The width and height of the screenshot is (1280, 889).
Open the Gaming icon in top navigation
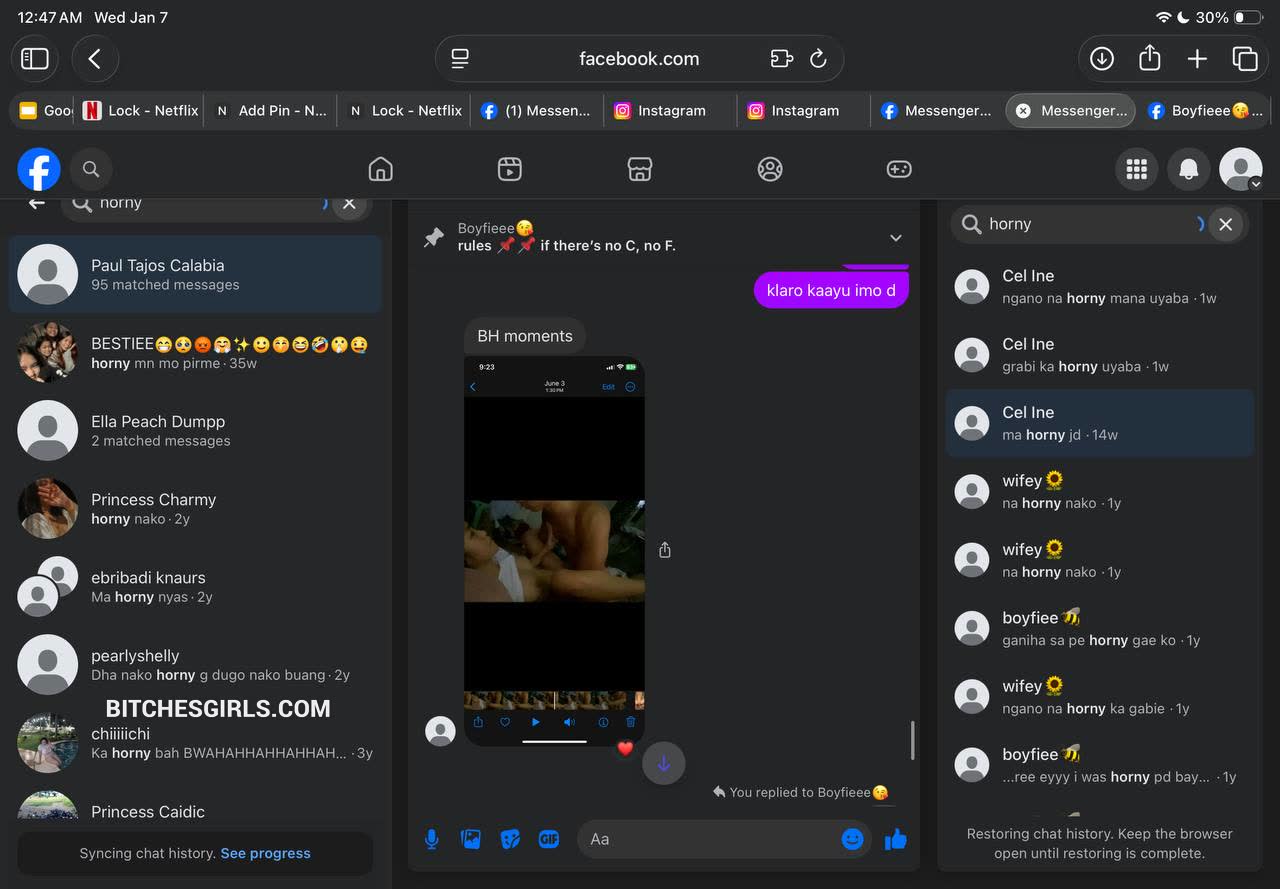pyautogui.click(x=899, y=170)
